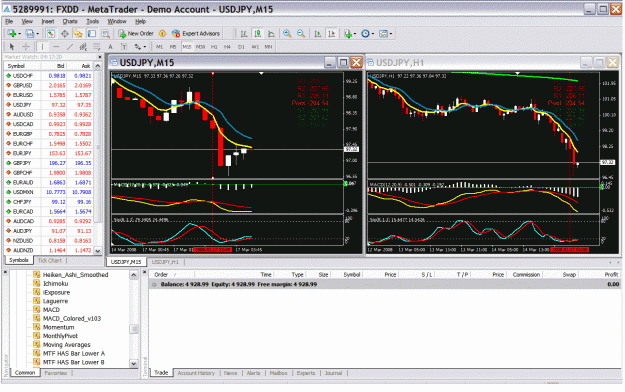Click the Expert Advisors button
The image size is (625, 392).
click(x=196, y=33)
